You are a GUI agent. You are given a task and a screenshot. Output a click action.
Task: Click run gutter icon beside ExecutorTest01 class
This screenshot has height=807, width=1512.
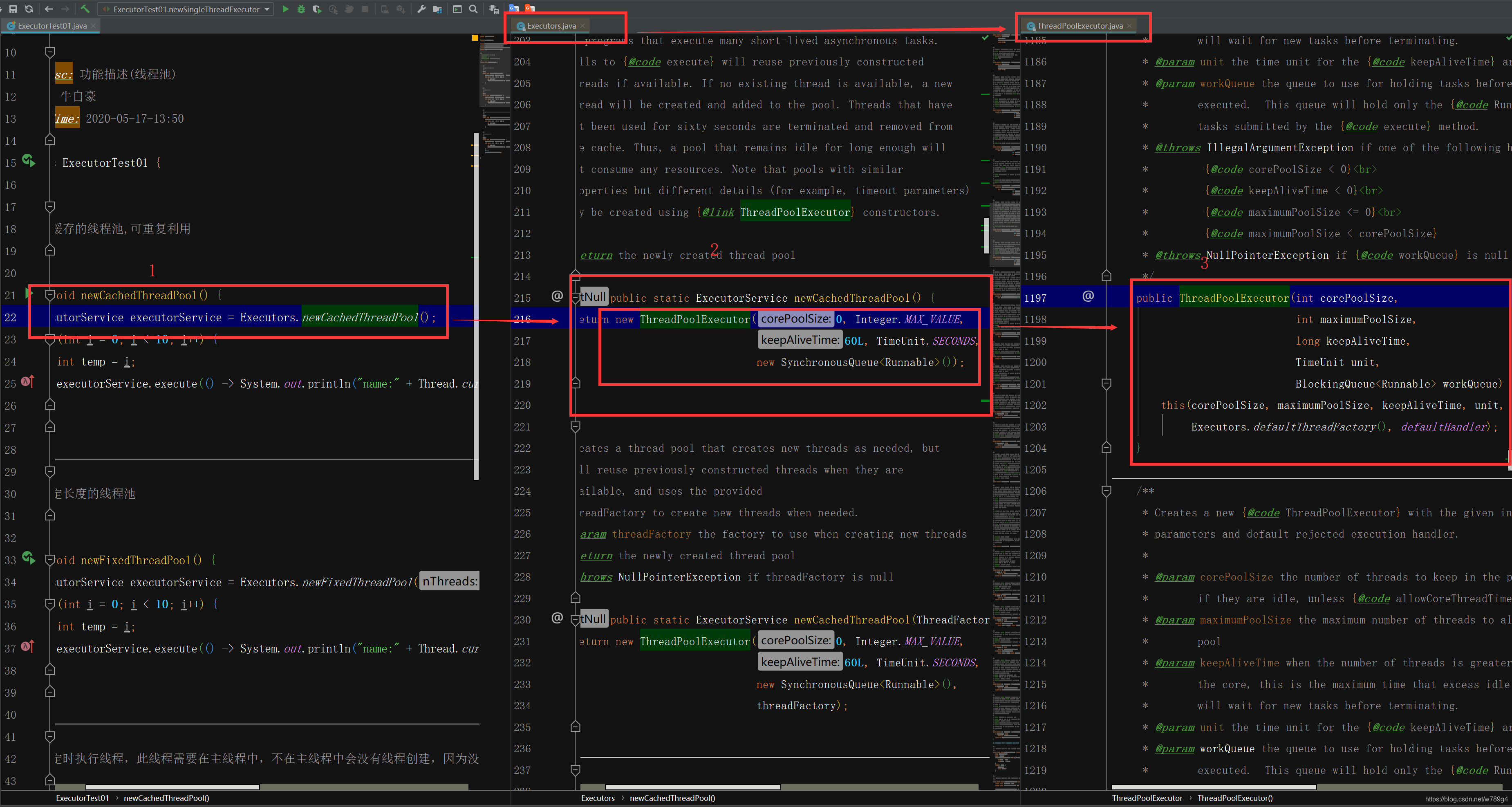tap(29, 160)
